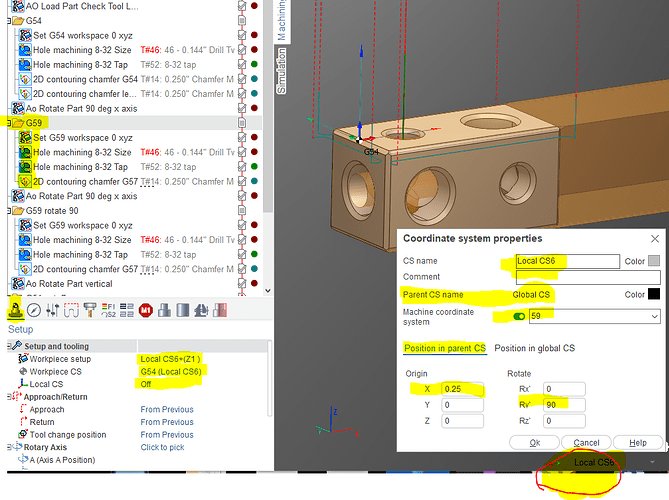Toggle checkbox for first G54 Hole machining 8-32 Tap
The width and height of the screenshot is (669, 500).
click(x=243, y=64)
